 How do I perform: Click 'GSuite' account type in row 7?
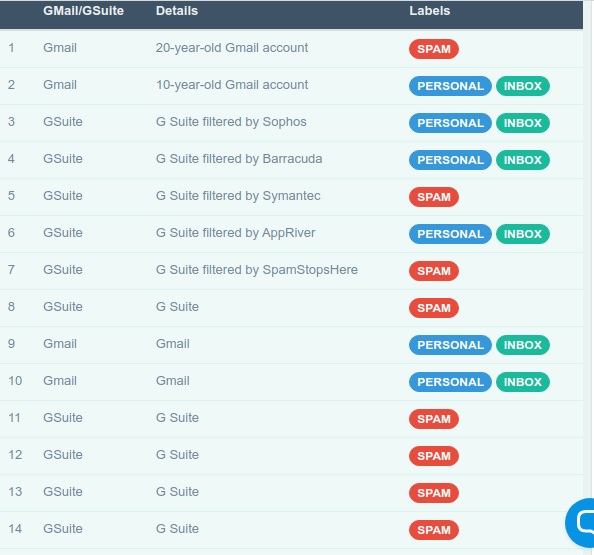tap(63, 270)
